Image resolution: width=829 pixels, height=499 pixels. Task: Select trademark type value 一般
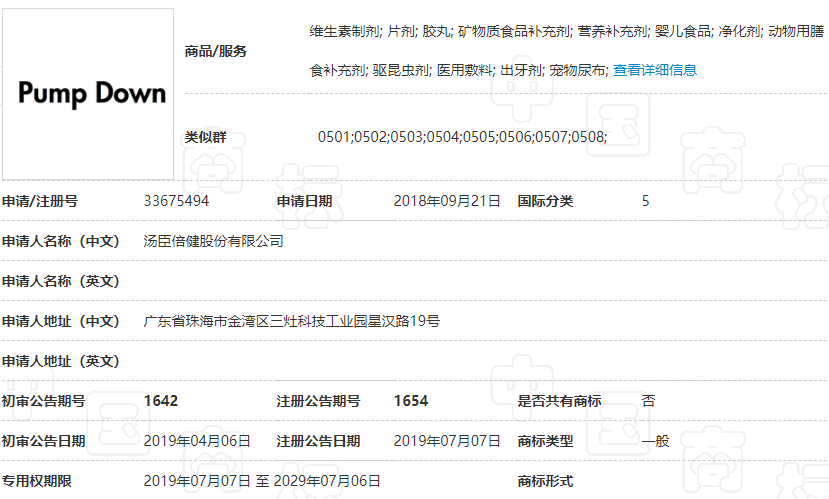click(x=656, y=441)
